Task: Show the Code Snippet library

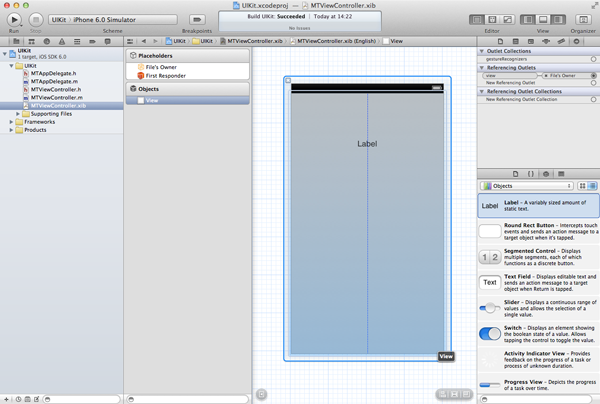Action: 531,174
